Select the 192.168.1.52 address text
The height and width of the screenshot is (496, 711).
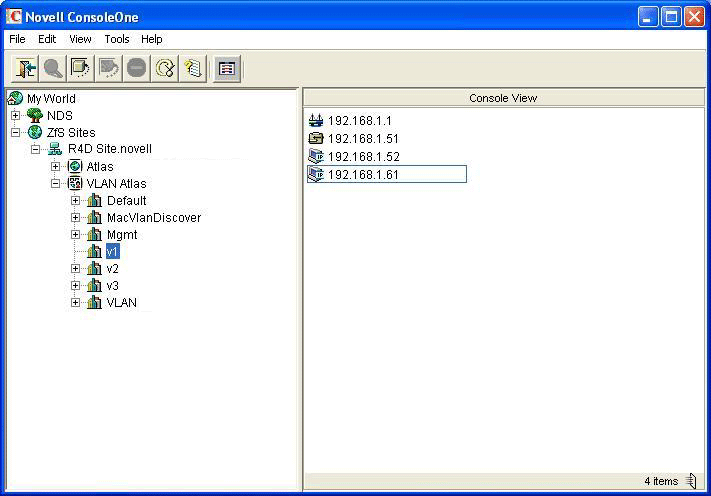pyautogui.click(x=364, y=156)
